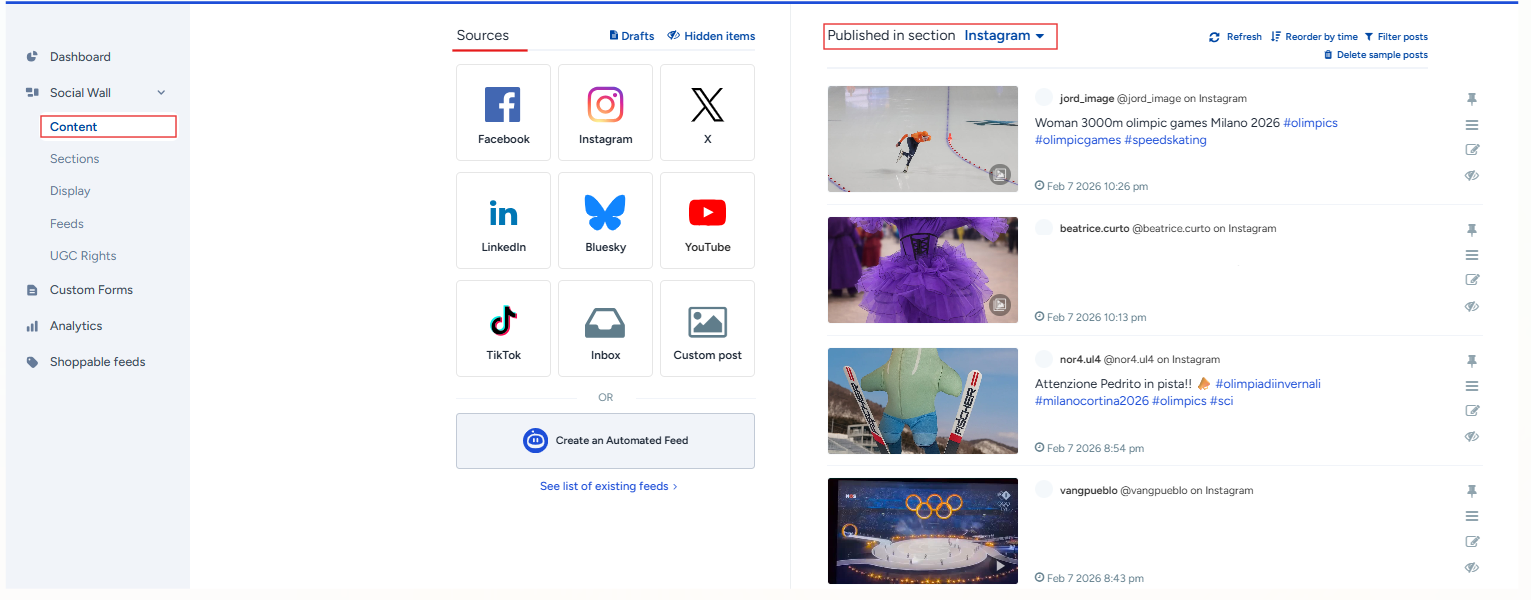Go to Dashboard in sidebar
This screenshot has width=1531, height=600.
[80, 57]
